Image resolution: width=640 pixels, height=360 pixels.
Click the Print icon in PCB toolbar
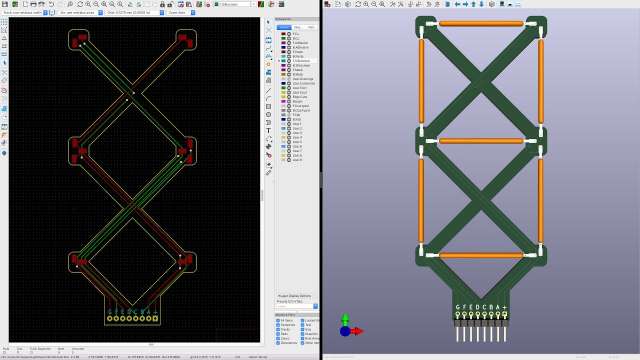pyautogui.click(x=33, y=4)
